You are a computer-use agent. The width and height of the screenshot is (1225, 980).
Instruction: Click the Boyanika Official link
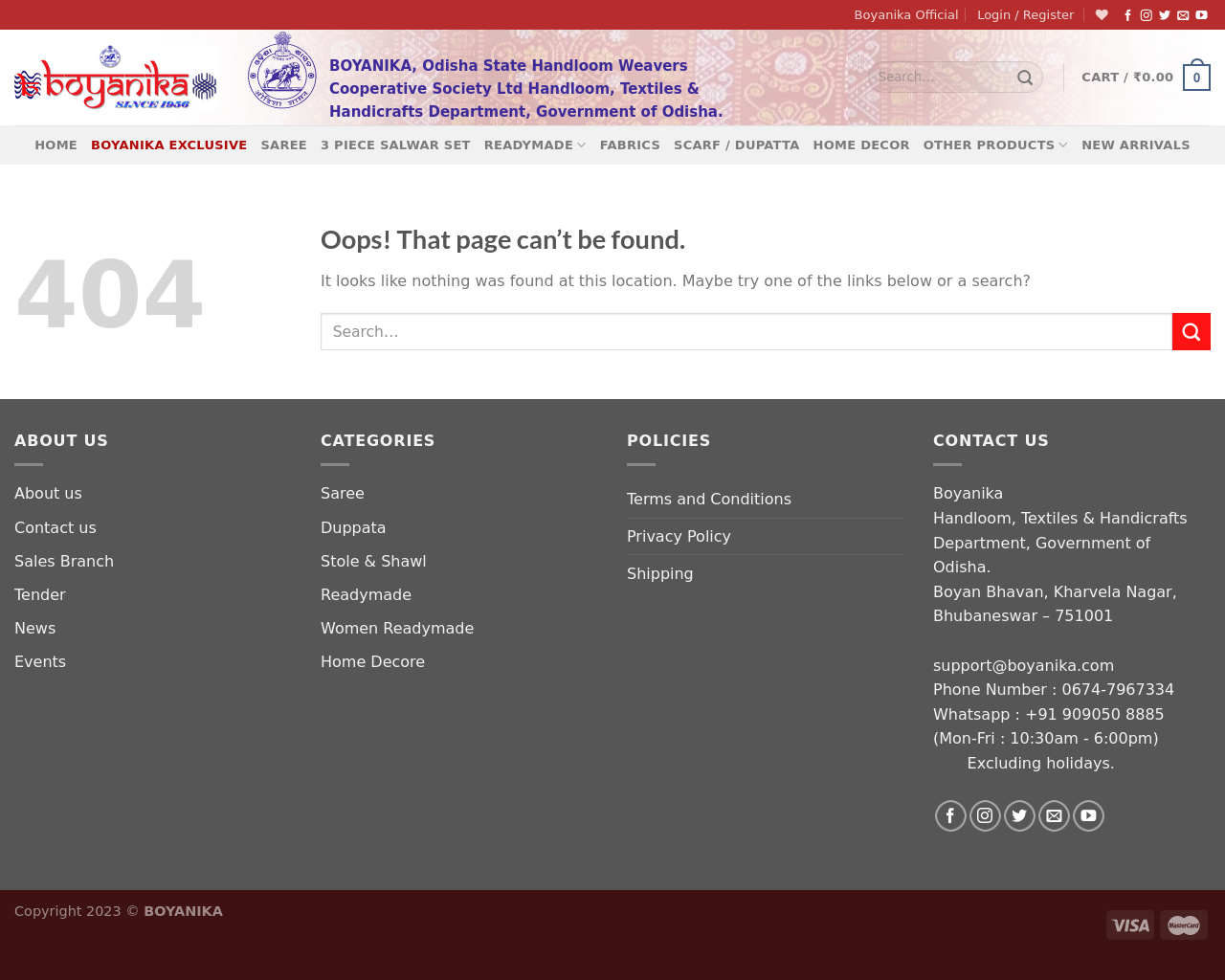(906, 15)
